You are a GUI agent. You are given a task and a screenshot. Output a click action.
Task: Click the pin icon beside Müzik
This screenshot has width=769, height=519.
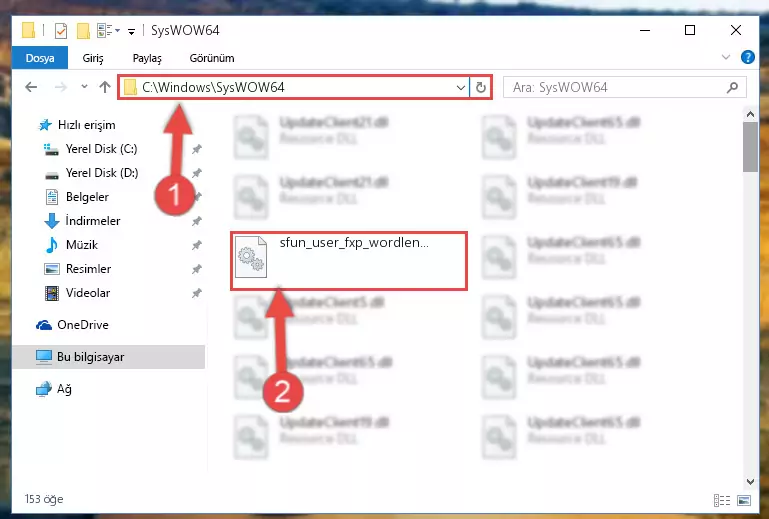click(x=197, y=245)
